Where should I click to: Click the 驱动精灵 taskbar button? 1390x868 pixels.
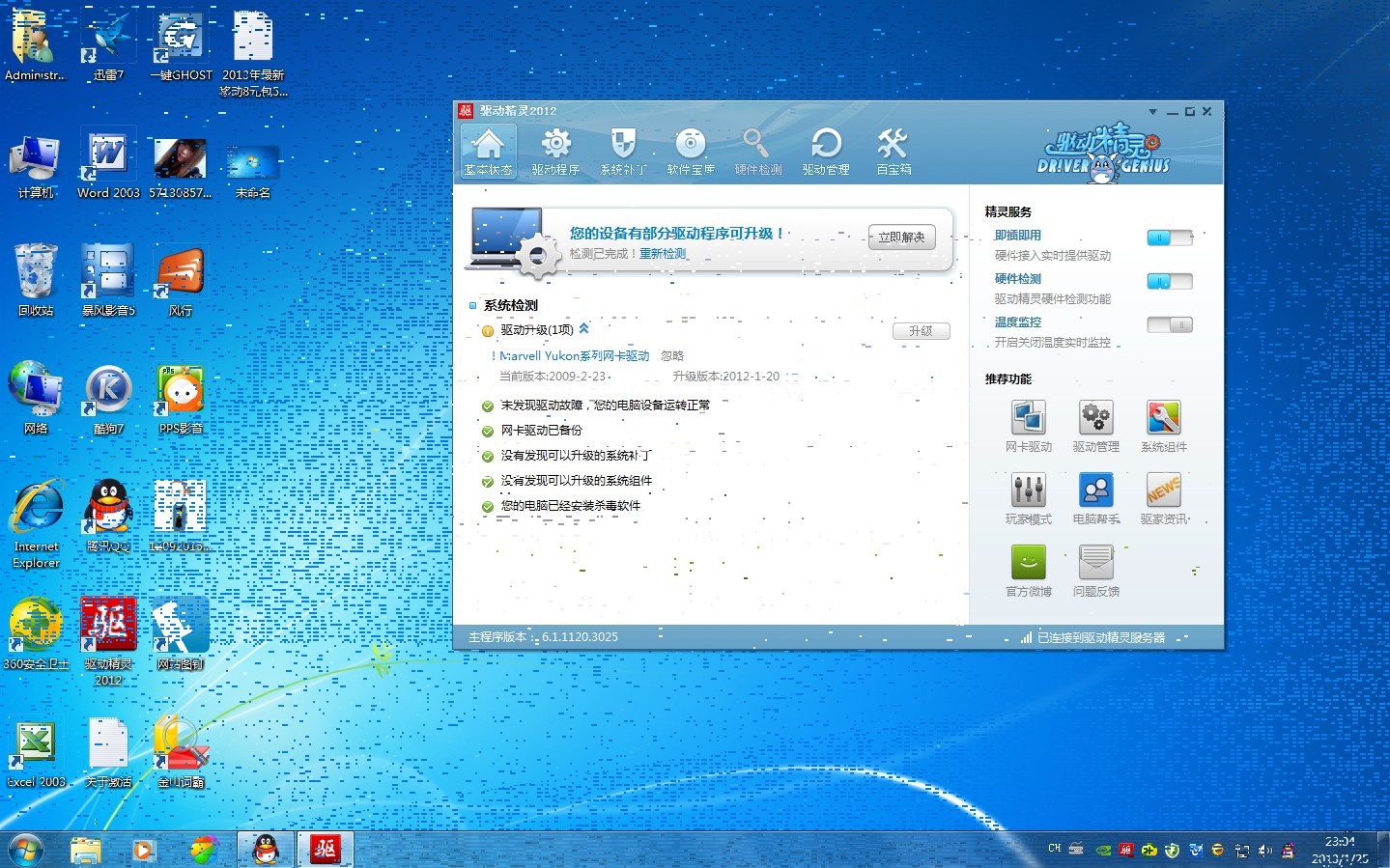[325, 850]
